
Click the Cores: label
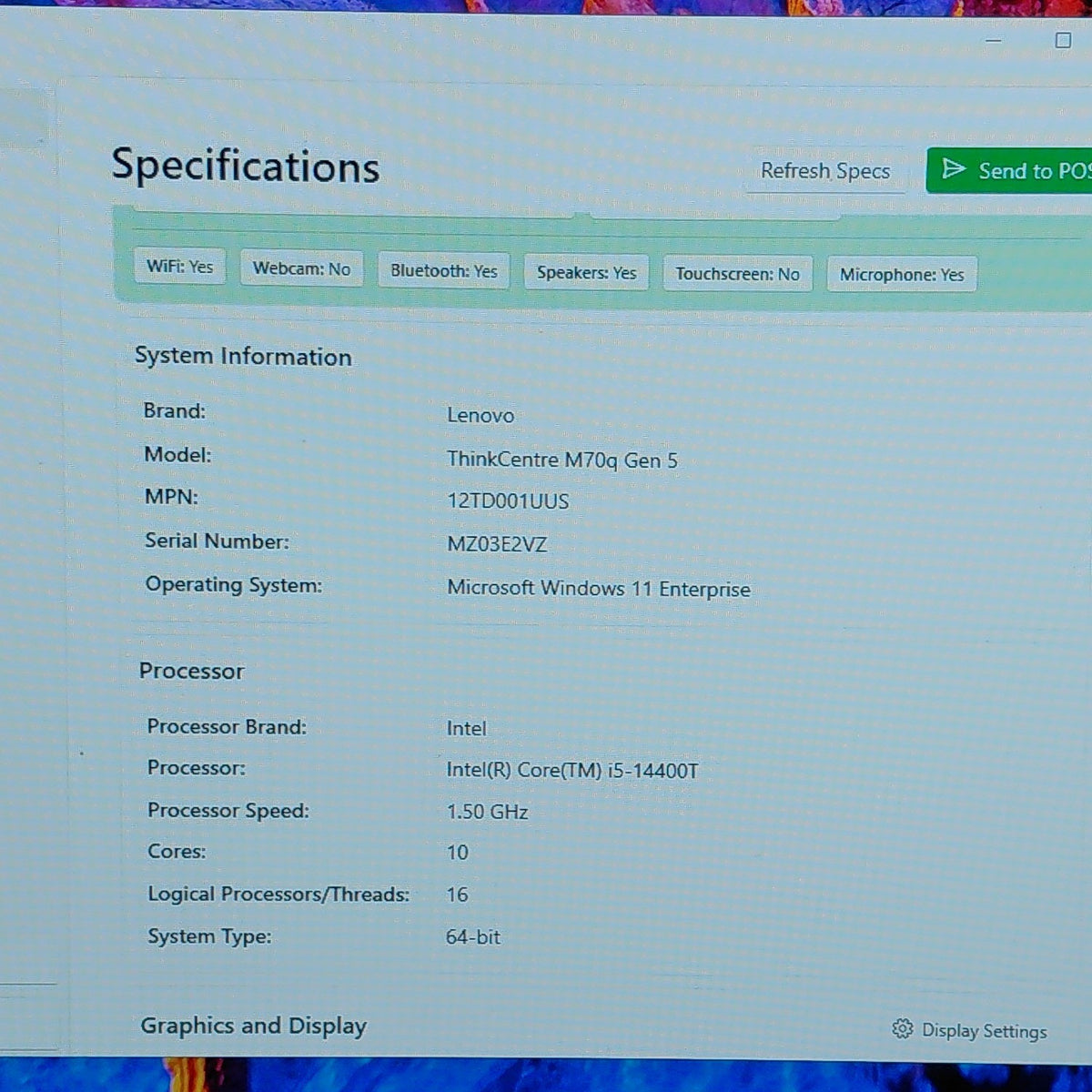pos(177,852)
